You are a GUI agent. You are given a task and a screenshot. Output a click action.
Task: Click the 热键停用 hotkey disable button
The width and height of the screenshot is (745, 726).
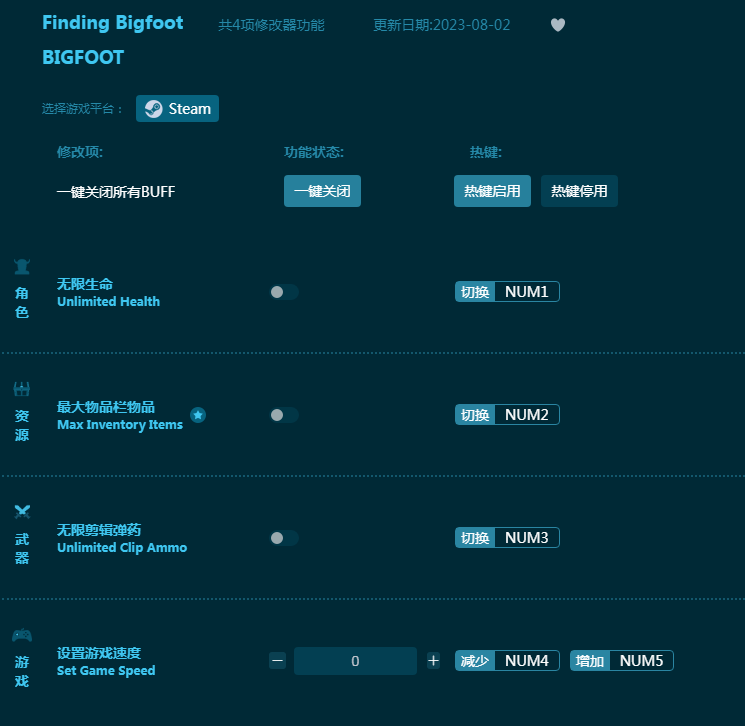[x=579, y=191]
